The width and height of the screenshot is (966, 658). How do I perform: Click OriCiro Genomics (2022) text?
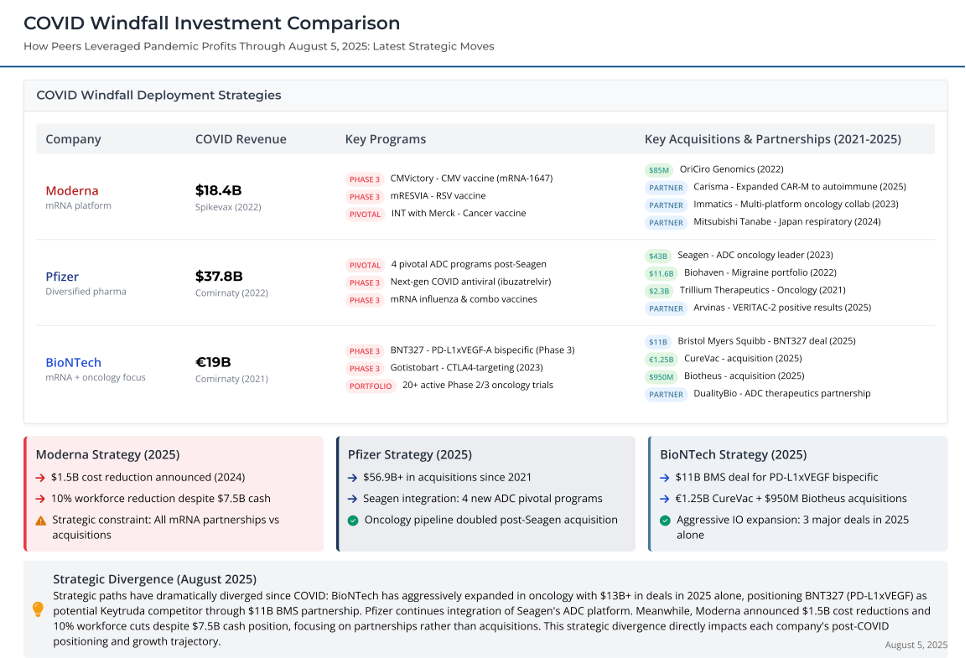click(x=731, y=169)
